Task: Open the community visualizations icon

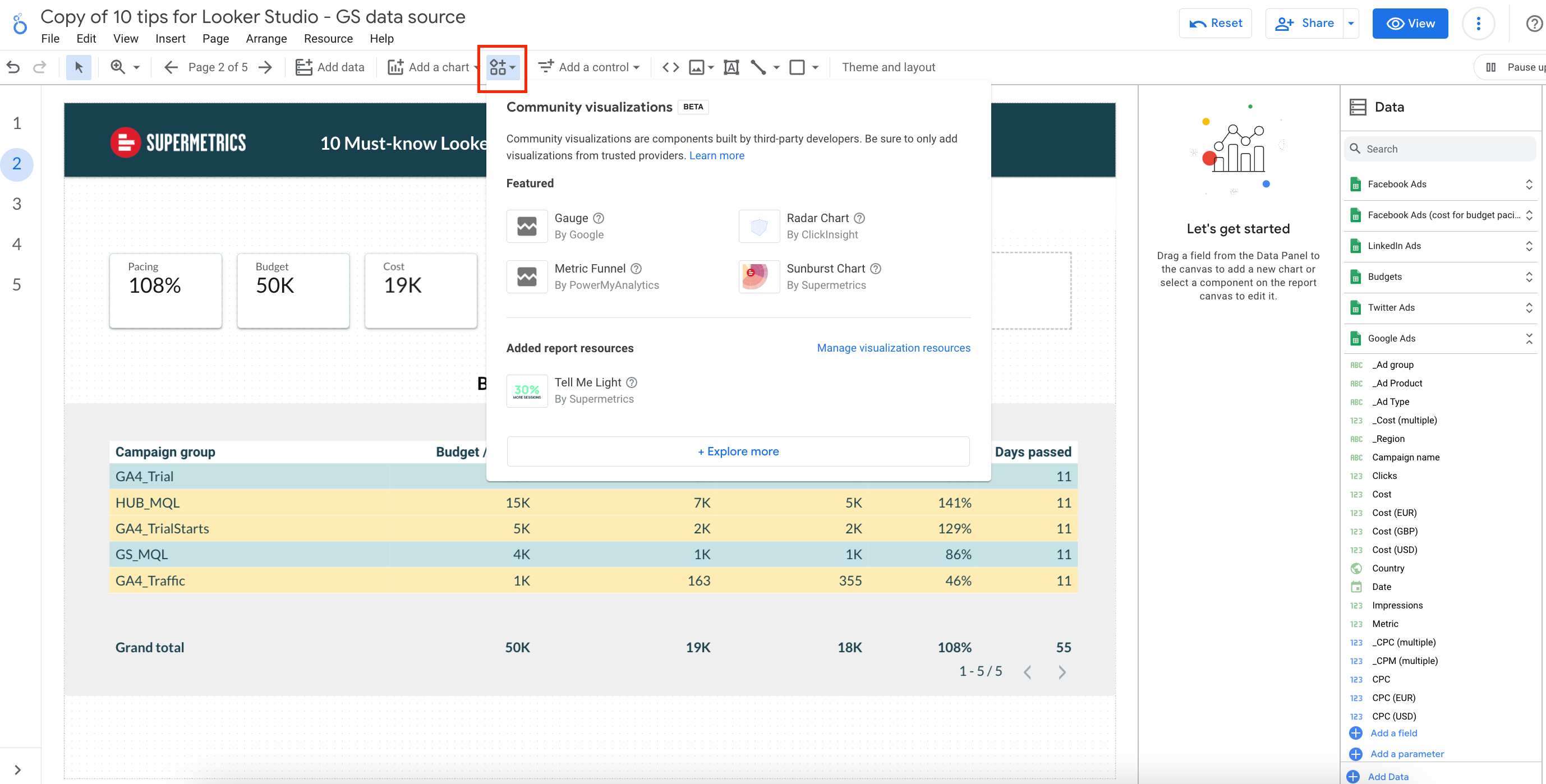Action: coord(501,67)
